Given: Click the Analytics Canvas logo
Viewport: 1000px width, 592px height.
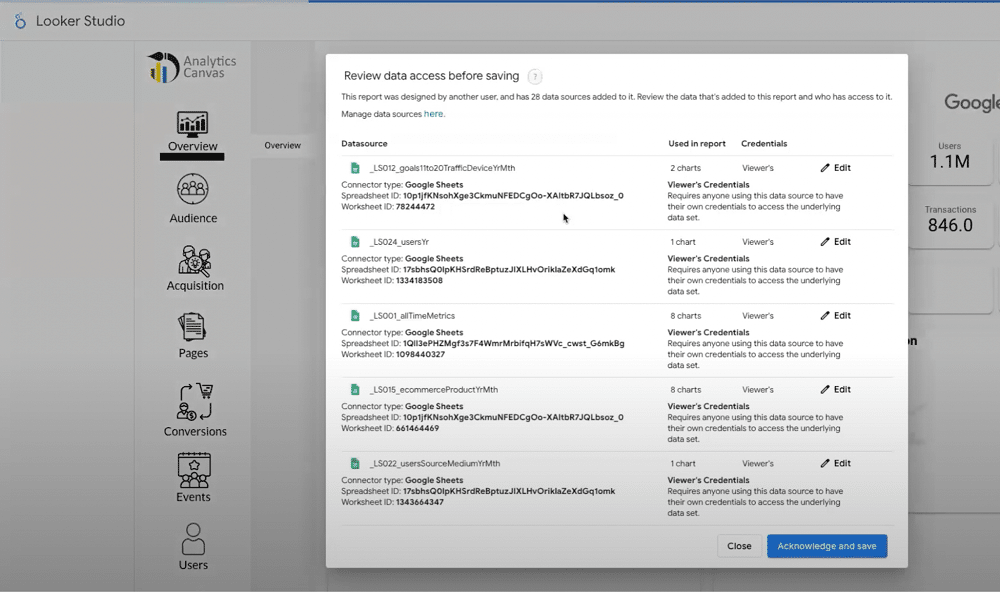Looking at the screenshot, I should pos(192,68).
